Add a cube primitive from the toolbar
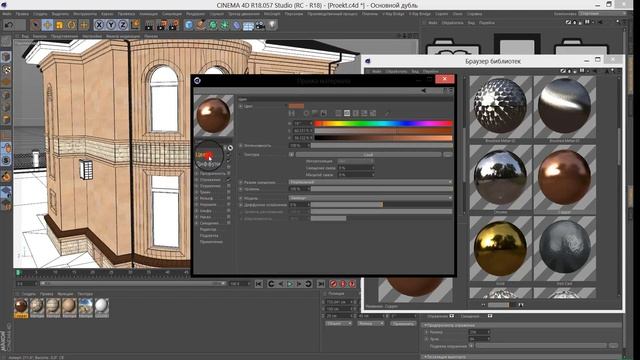The width and height of the screenshot is (640, 360). click(189, 25)
